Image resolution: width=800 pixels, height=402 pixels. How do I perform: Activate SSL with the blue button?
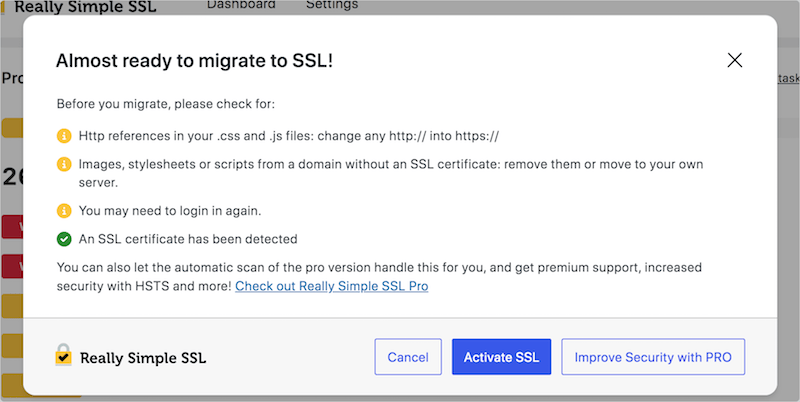[x=501, y=357]
